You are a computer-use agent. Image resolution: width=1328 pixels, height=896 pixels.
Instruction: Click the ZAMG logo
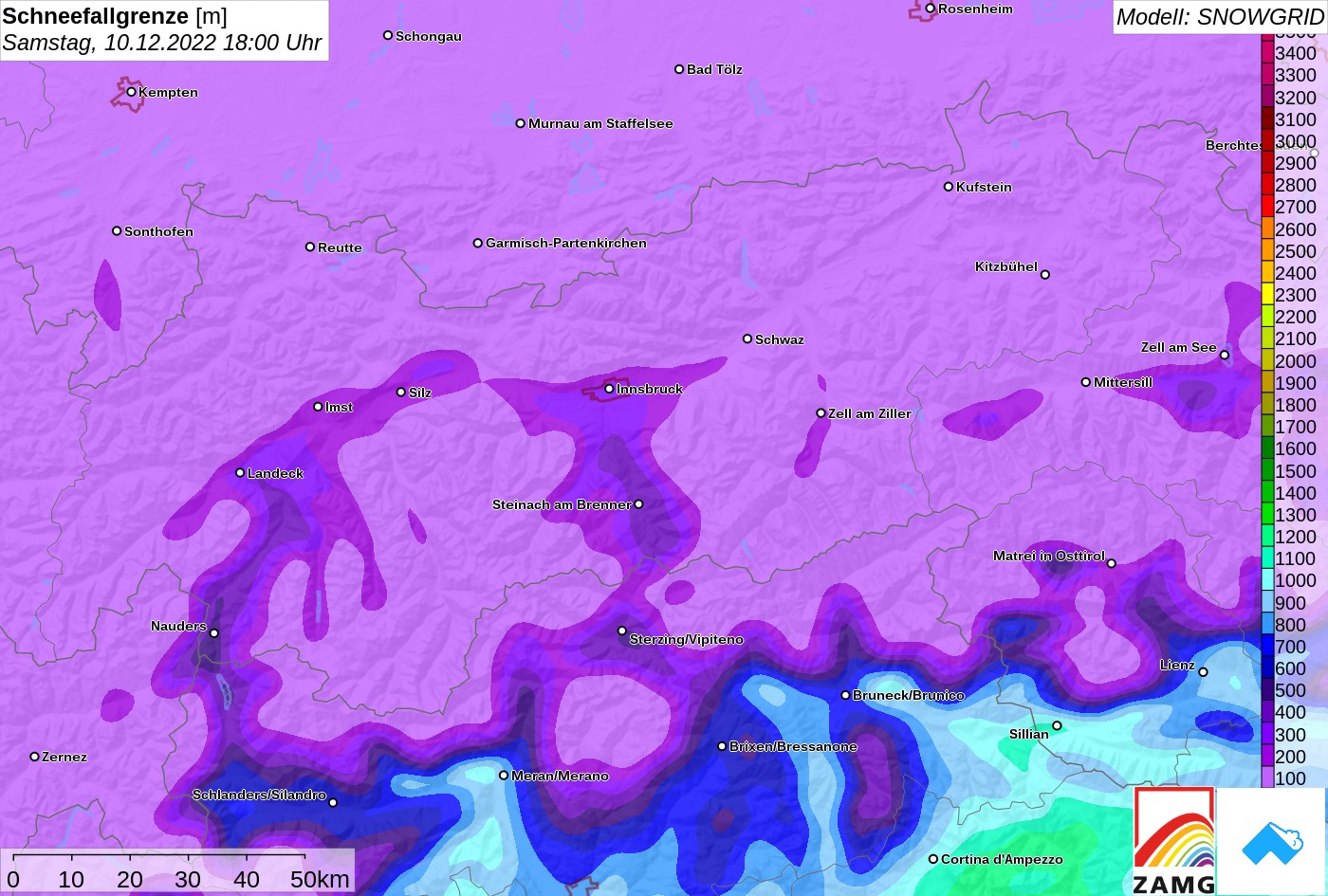pyautogui.click(x=1174, y=841)
